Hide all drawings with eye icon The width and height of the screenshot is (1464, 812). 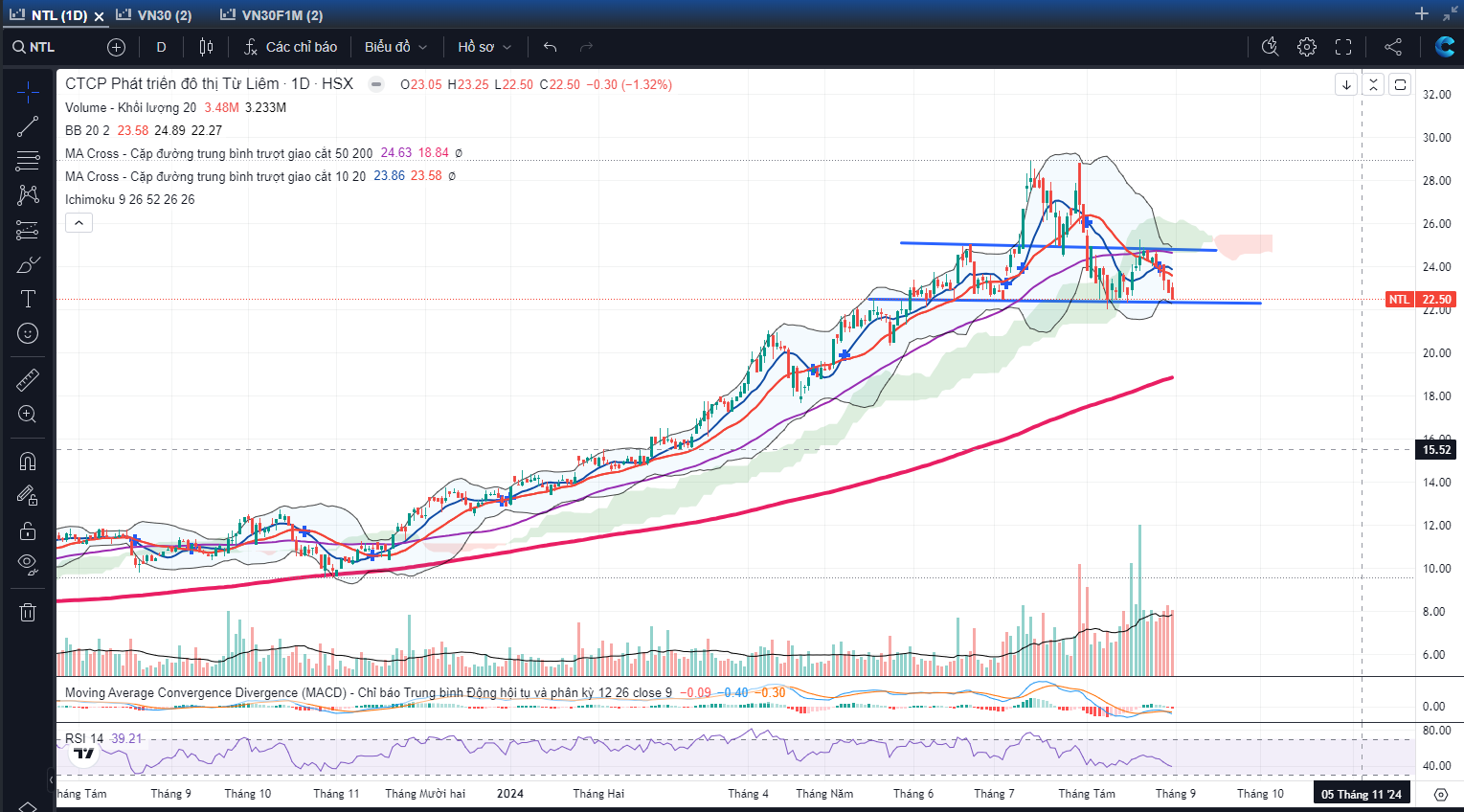pyautogui.click(x=28, y=565)
